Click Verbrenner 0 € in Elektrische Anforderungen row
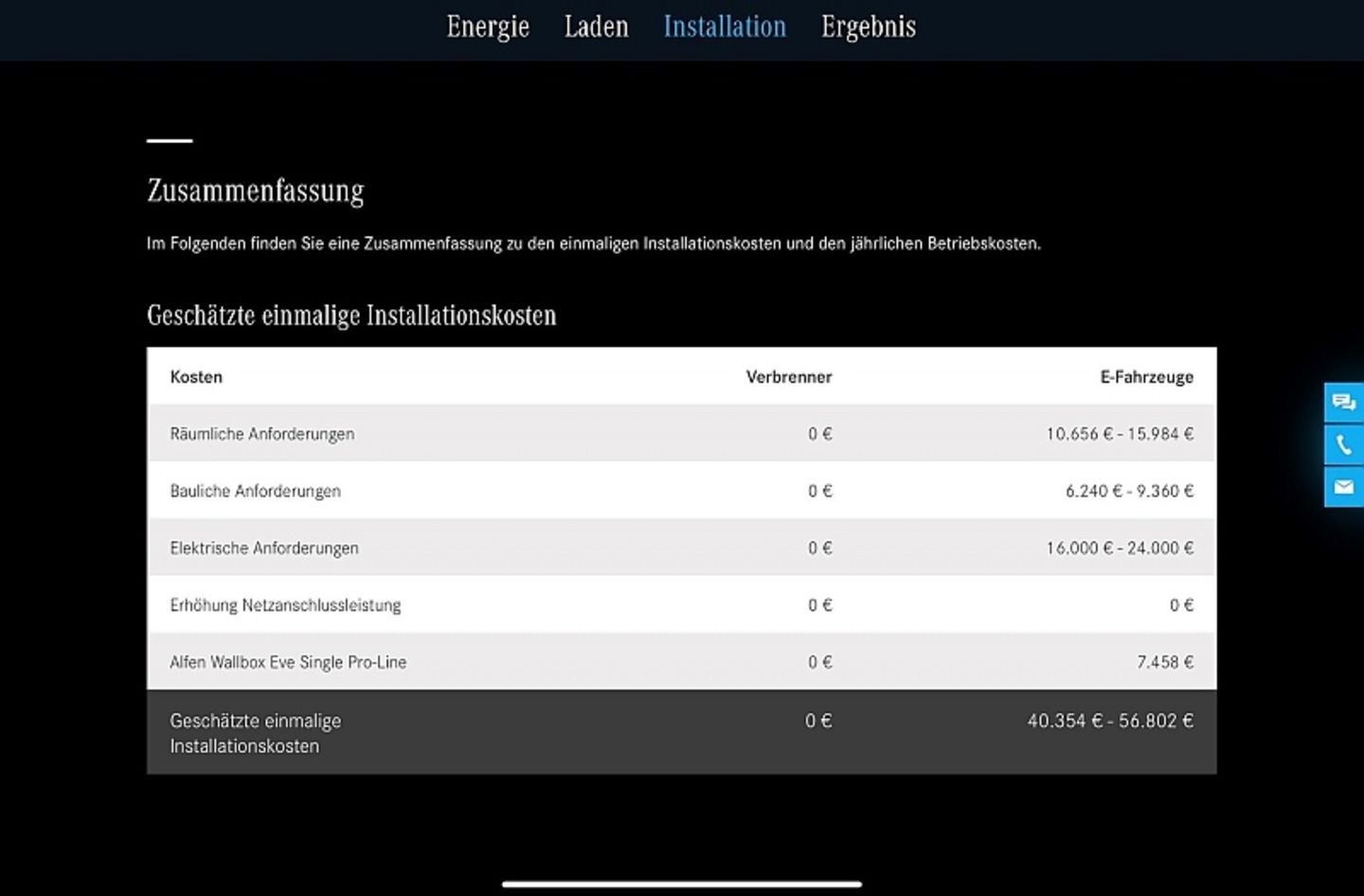This screenshot has width=1364, height=896. [820, 547]
